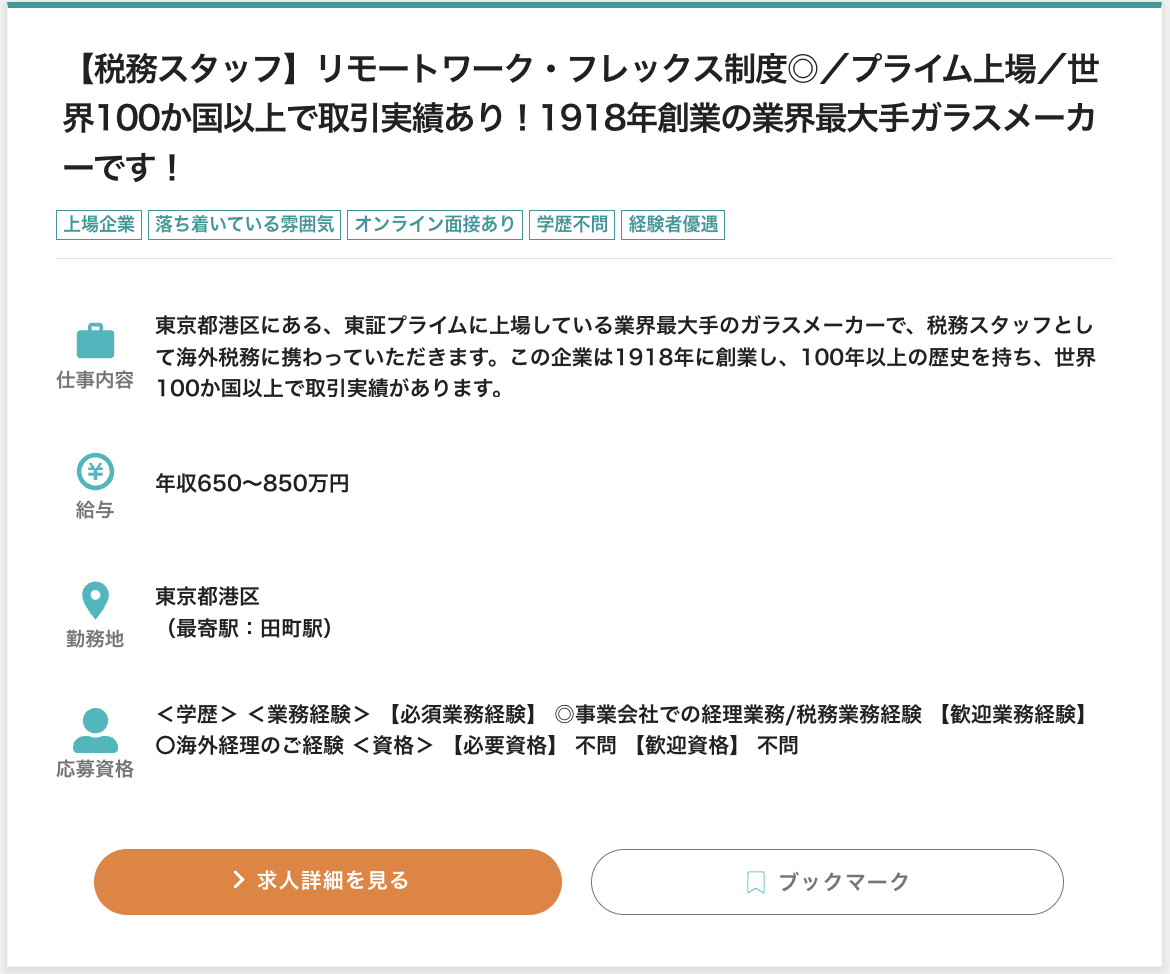Choose the 学歴不問 tag

572,224
